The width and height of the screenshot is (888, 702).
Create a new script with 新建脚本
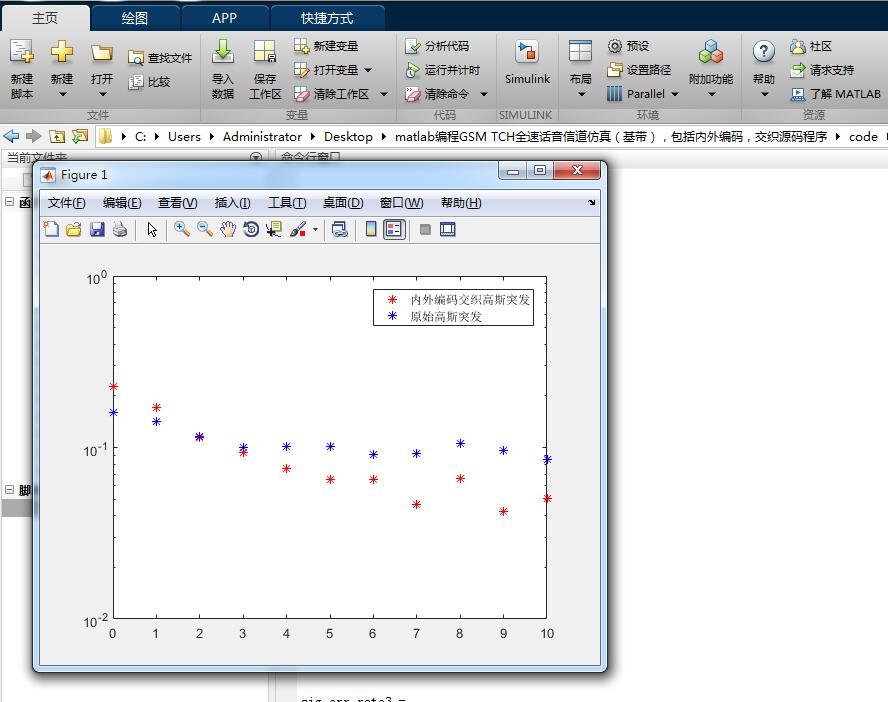click(22, 69)
